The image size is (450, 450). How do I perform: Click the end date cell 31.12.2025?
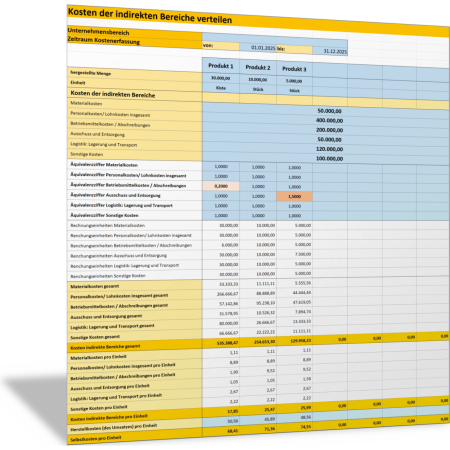[330, 51]
